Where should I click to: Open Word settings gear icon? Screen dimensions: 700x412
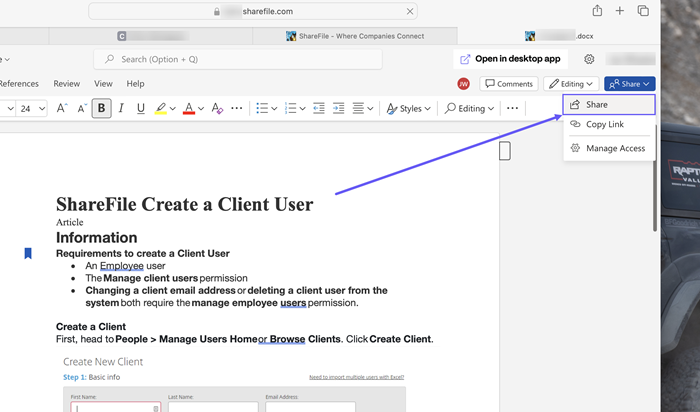point(589,59)
